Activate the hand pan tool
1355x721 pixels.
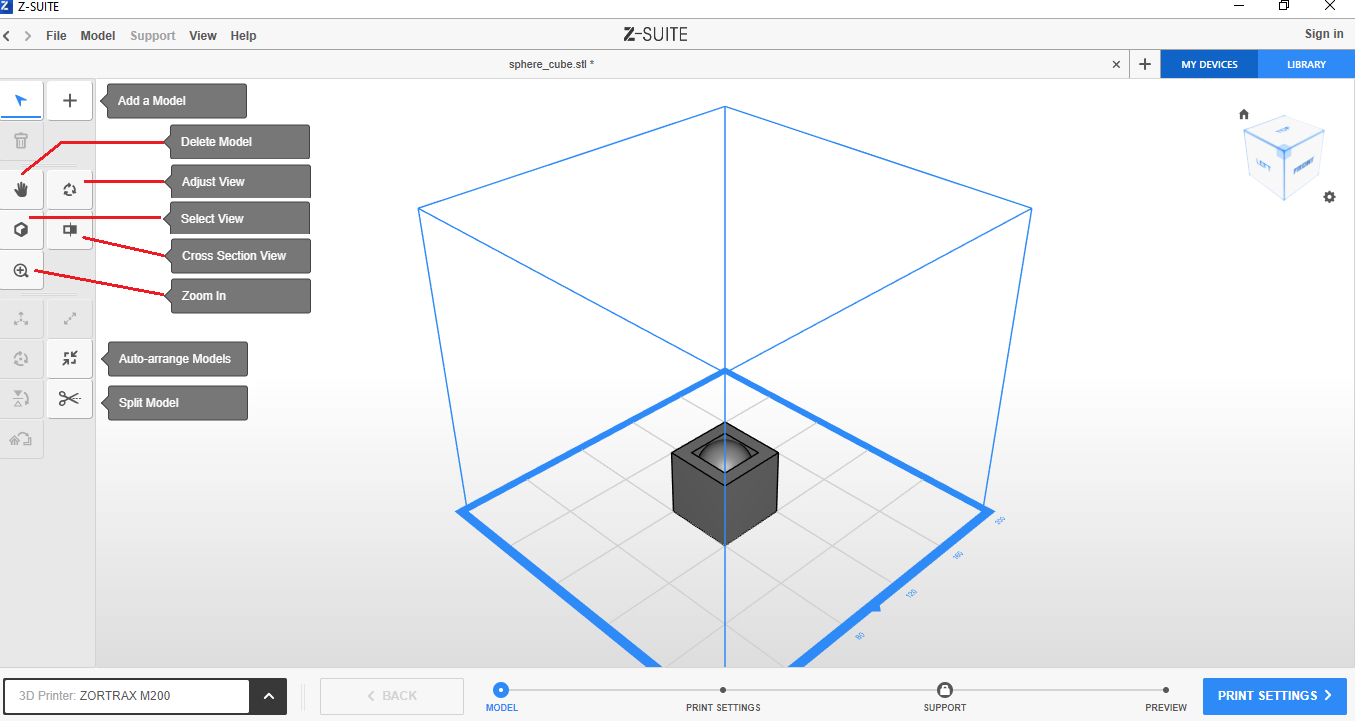[x=21, y=189]
